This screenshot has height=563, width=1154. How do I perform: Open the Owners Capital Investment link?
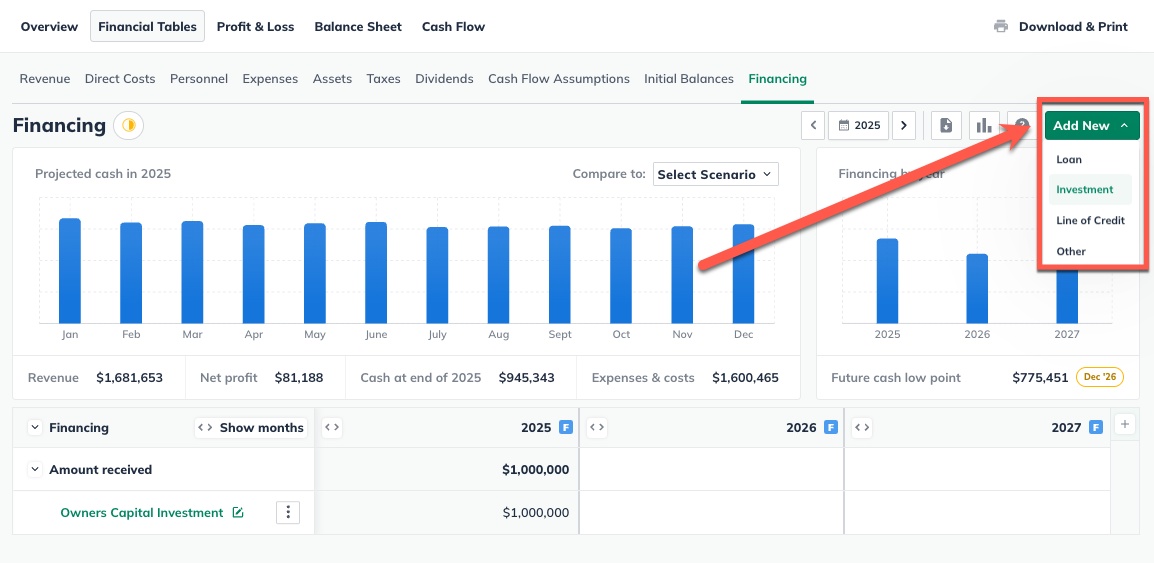pyautogui.click(x=141, y=513)
